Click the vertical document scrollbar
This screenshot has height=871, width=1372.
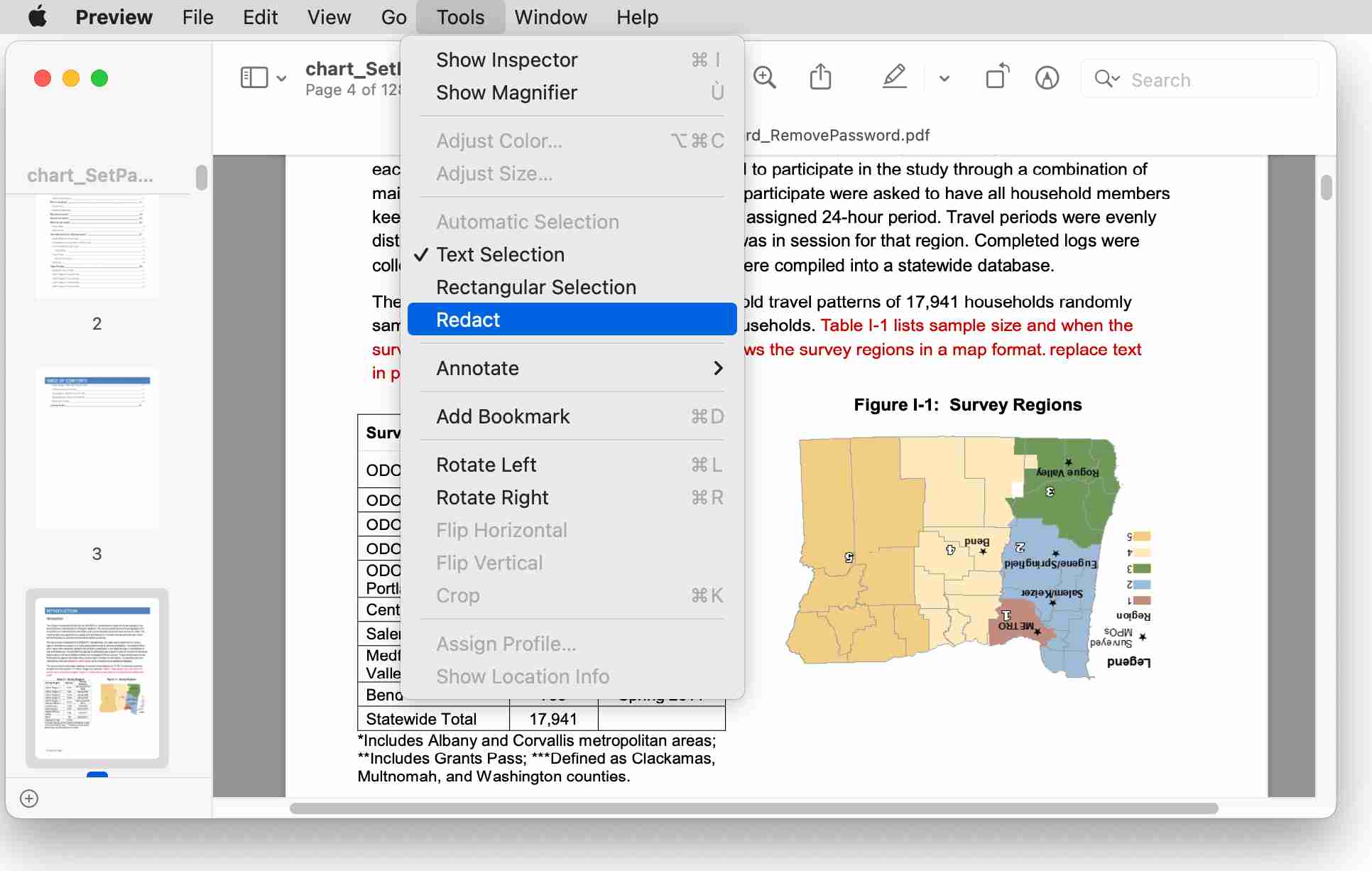pos(1327,188)
